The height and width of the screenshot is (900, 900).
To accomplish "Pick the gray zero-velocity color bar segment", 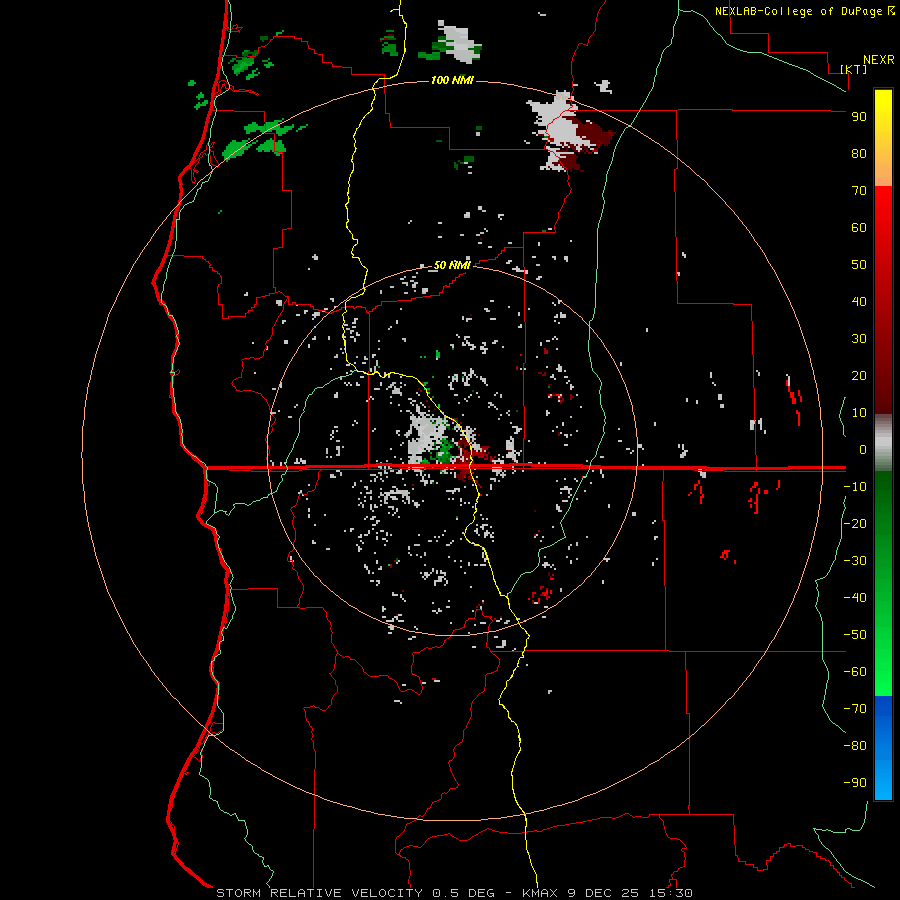I will coord(883,443).
